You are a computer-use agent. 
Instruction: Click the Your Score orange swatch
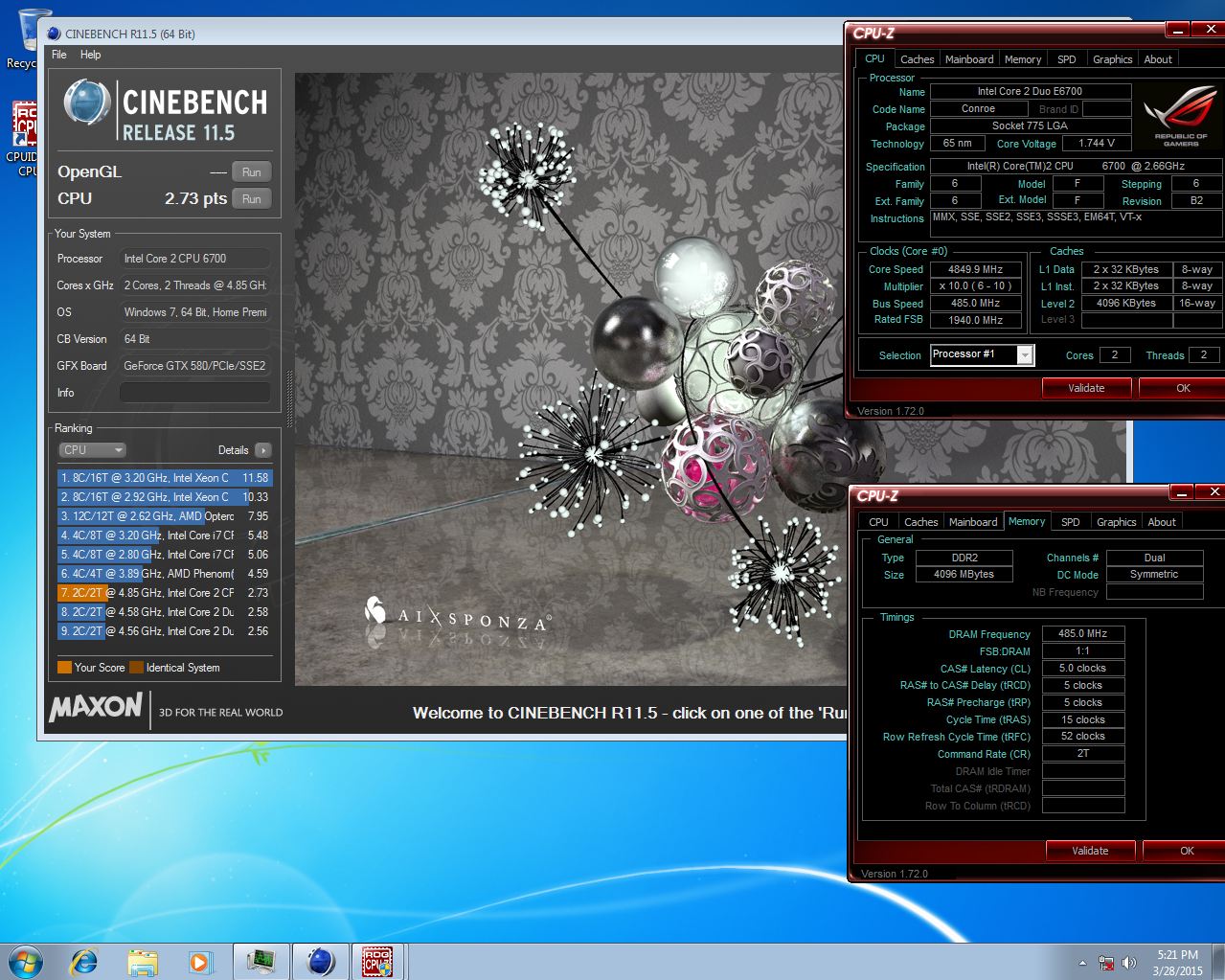(x=64, y=668)
